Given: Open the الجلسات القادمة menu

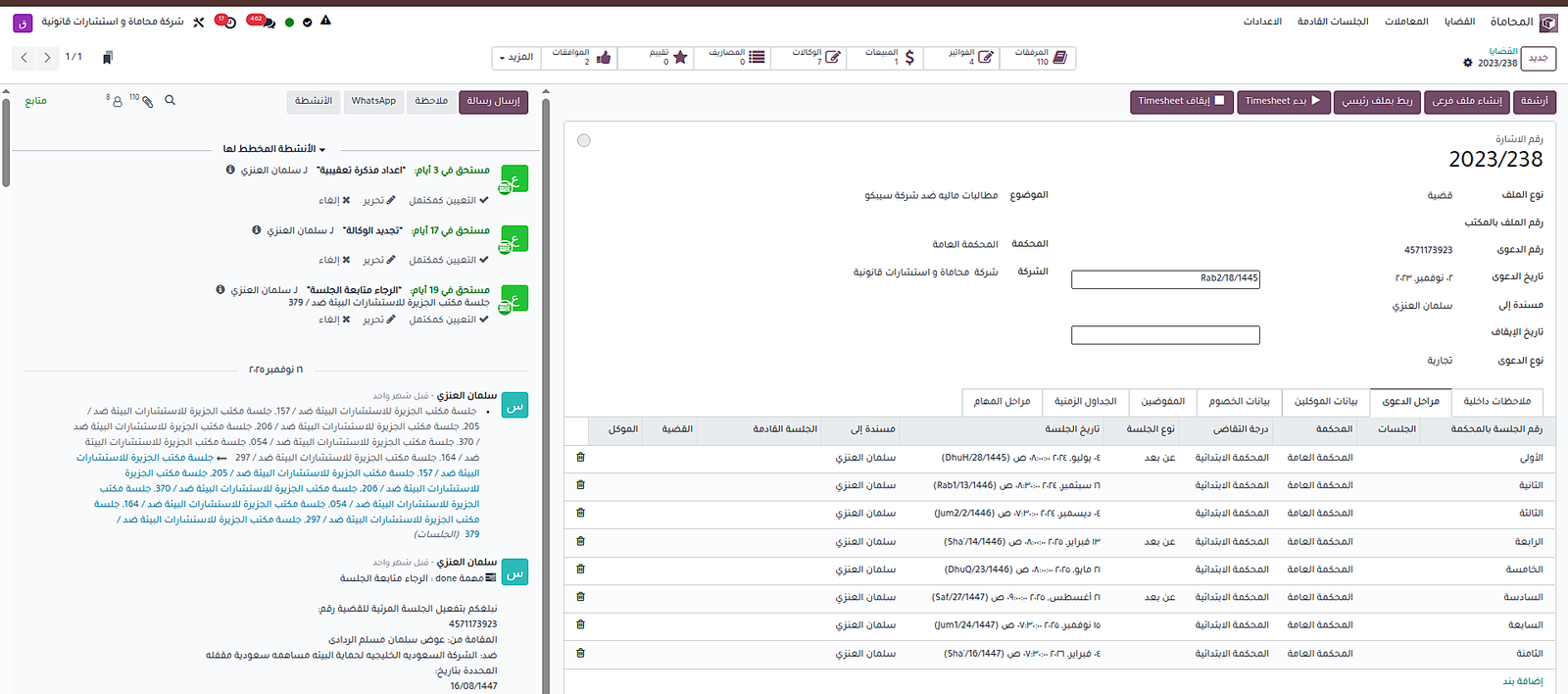Looking at the screenshot, I should click(x=1333, y=22).
